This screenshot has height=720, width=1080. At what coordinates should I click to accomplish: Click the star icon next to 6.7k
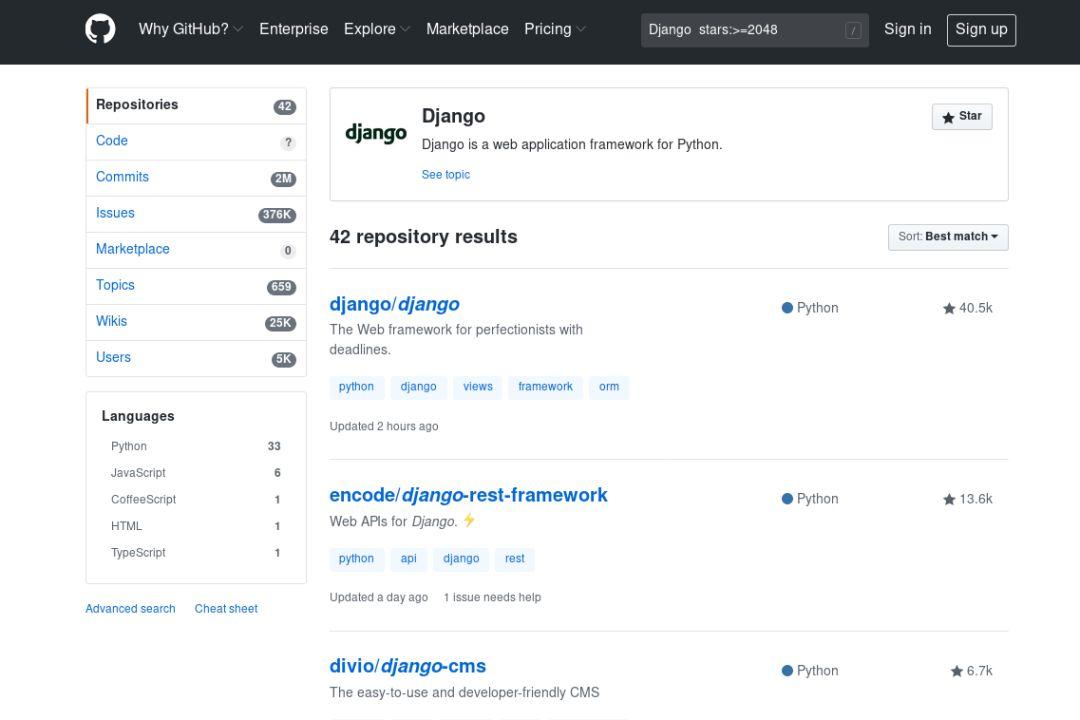[957, 670]
